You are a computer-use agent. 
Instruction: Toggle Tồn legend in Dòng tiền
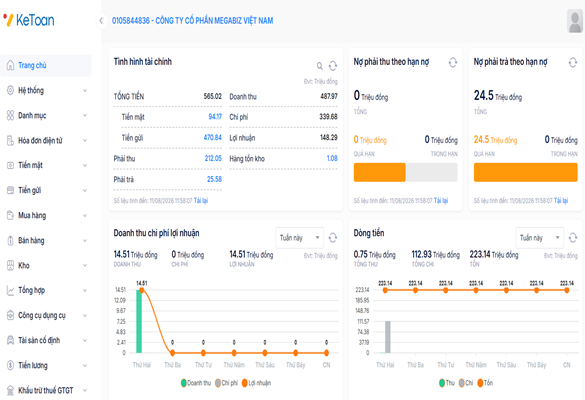click(x=485, y=383)
